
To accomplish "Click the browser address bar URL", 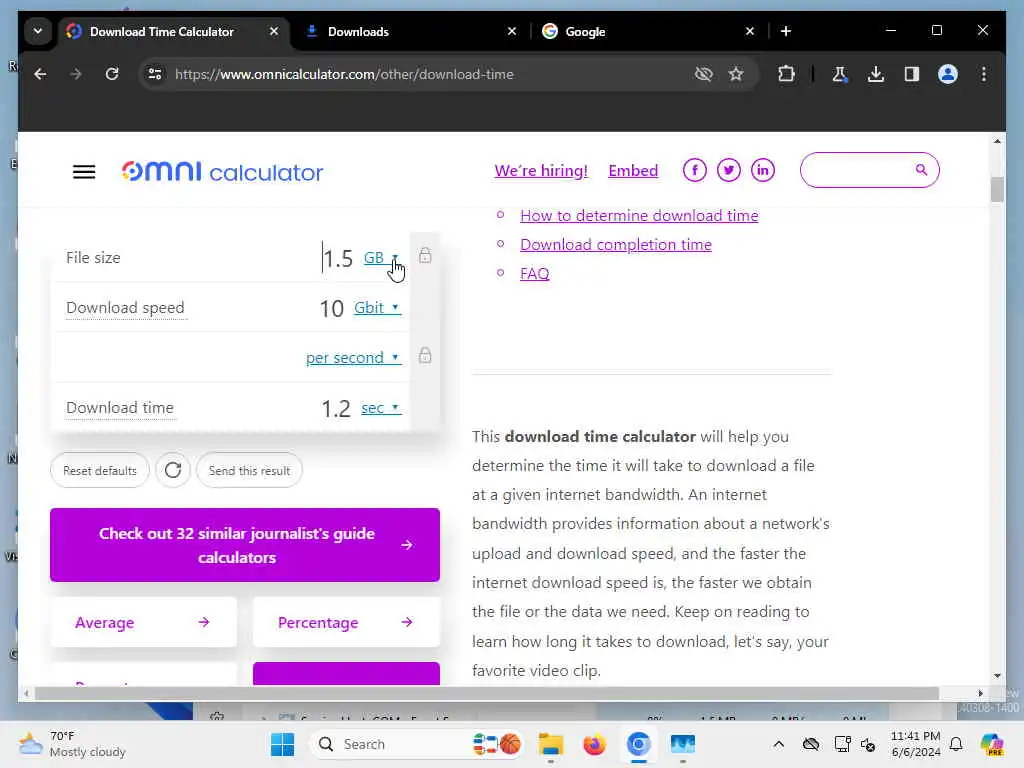I will [344, 74].
